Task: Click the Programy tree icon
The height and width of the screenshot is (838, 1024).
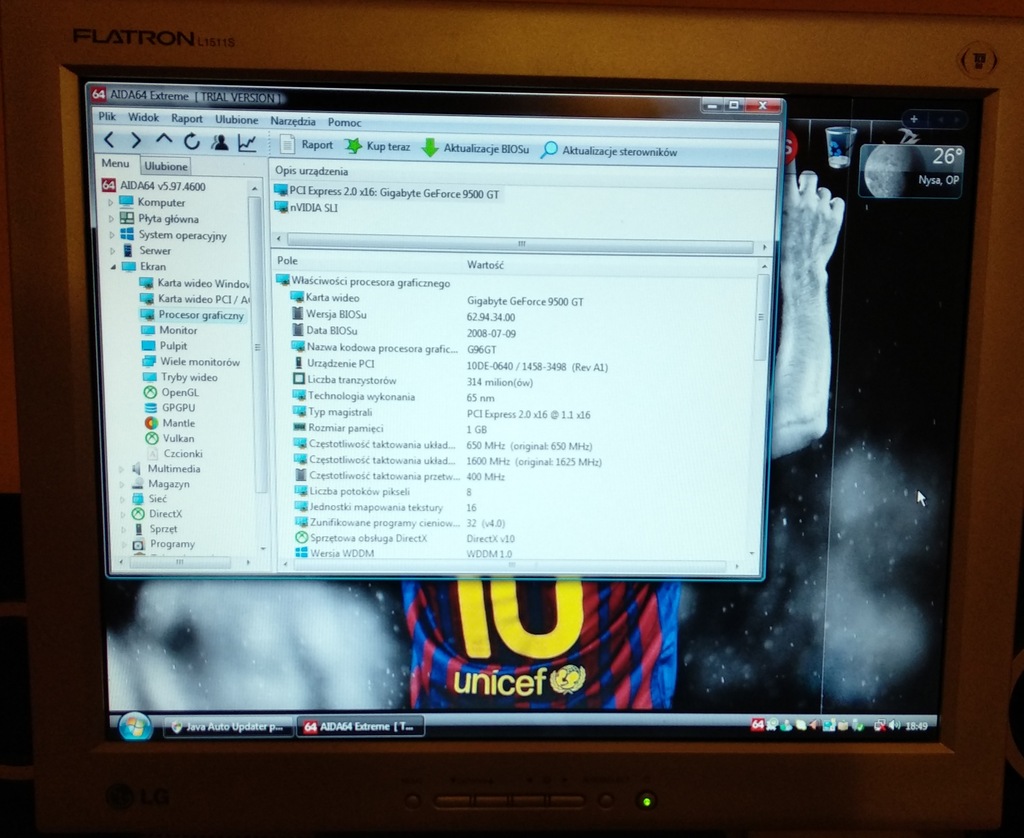Action: (138, 544)
